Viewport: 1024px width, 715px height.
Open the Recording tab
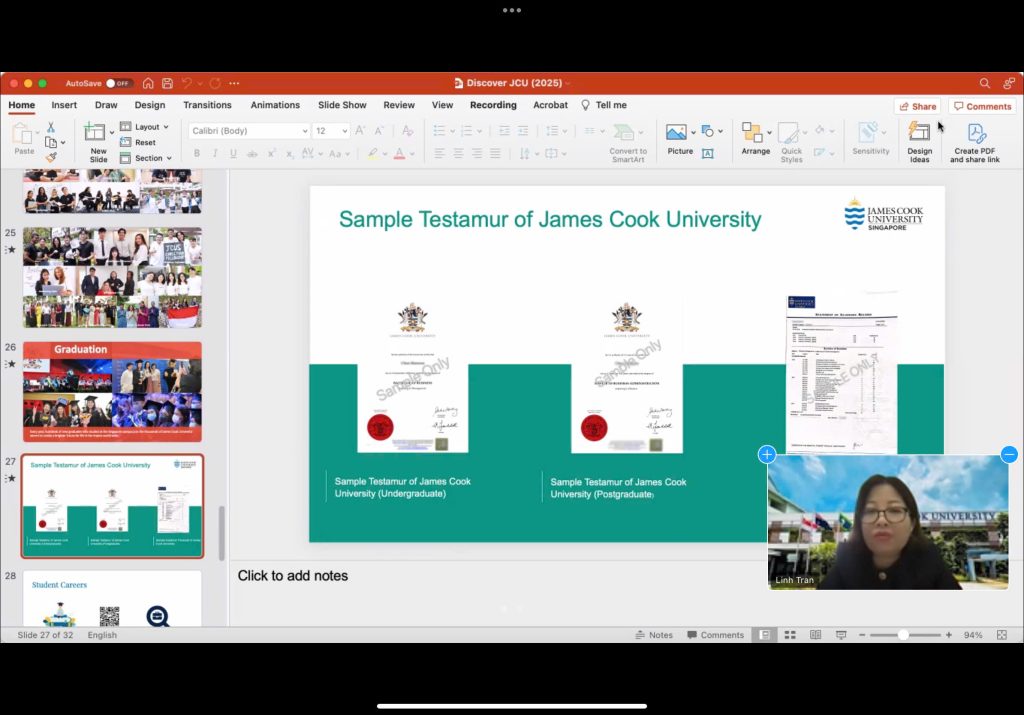click(x=493, y=105)
